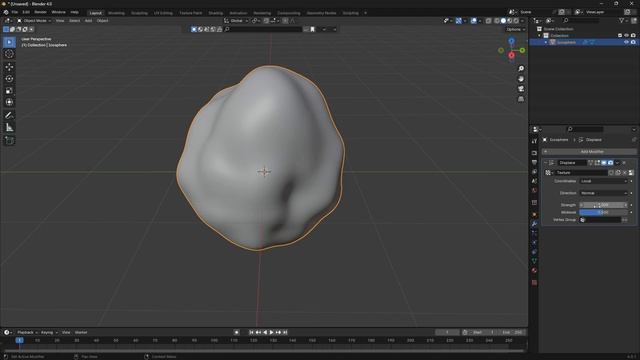Select the Select Box tool

pos(9,42)
